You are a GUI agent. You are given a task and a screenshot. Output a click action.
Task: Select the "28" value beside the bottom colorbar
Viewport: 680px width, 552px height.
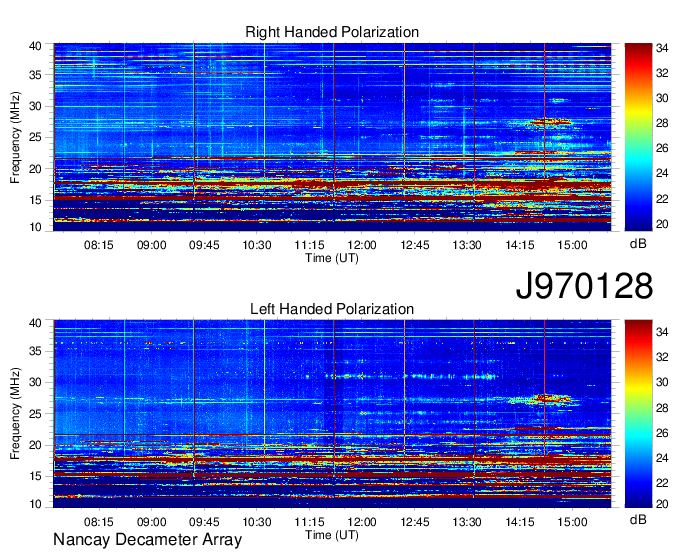(x=662, y=408)
